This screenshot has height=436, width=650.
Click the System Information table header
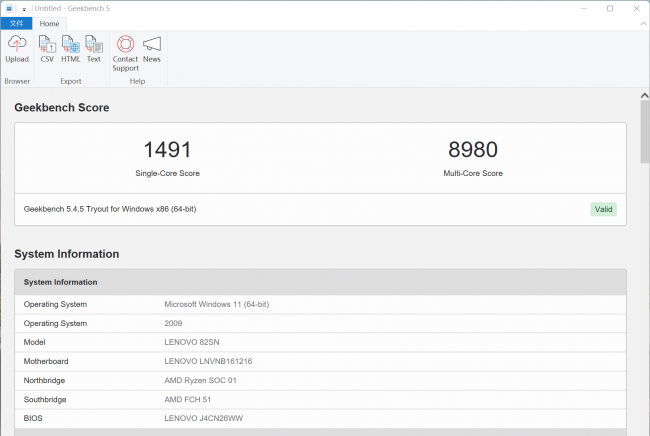click(x=320, y=282)
